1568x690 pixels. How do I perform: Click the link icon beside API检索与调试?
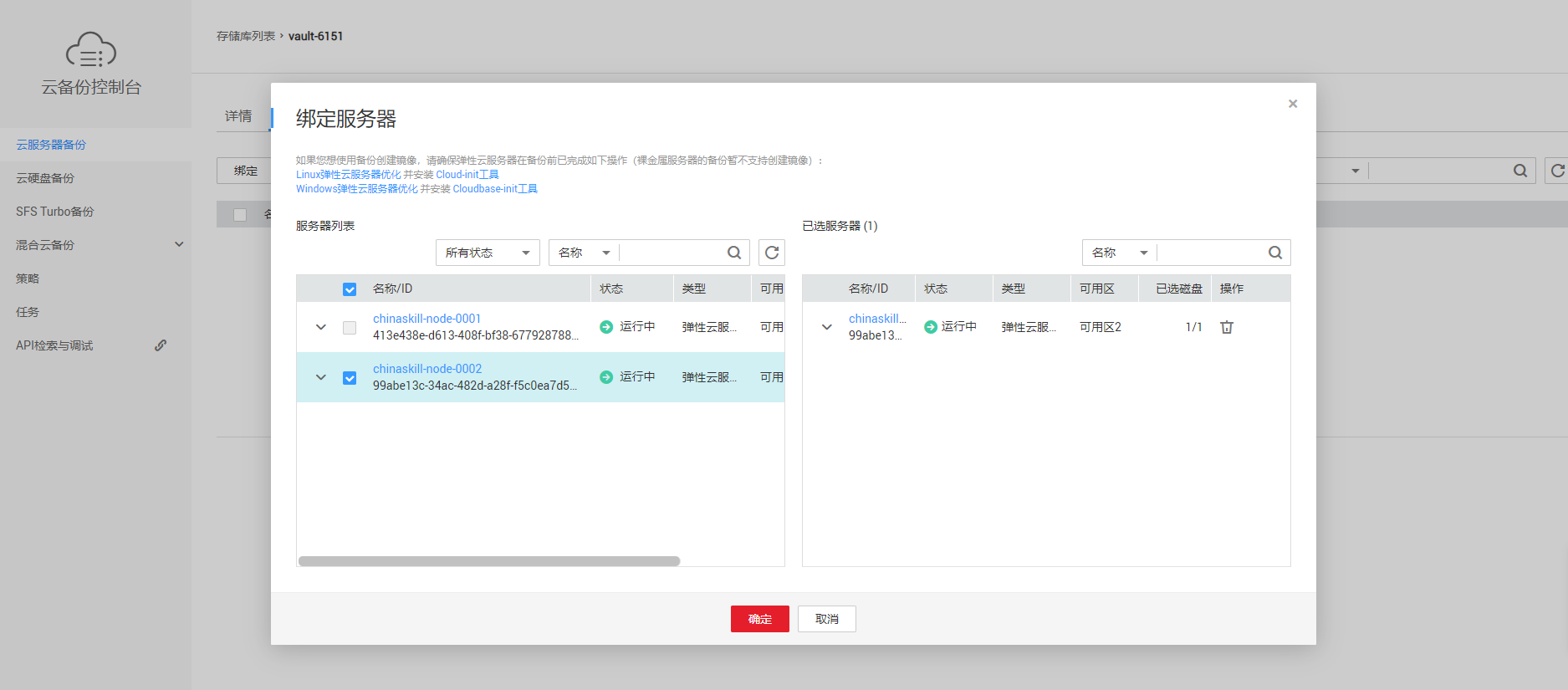click(161, 345)
